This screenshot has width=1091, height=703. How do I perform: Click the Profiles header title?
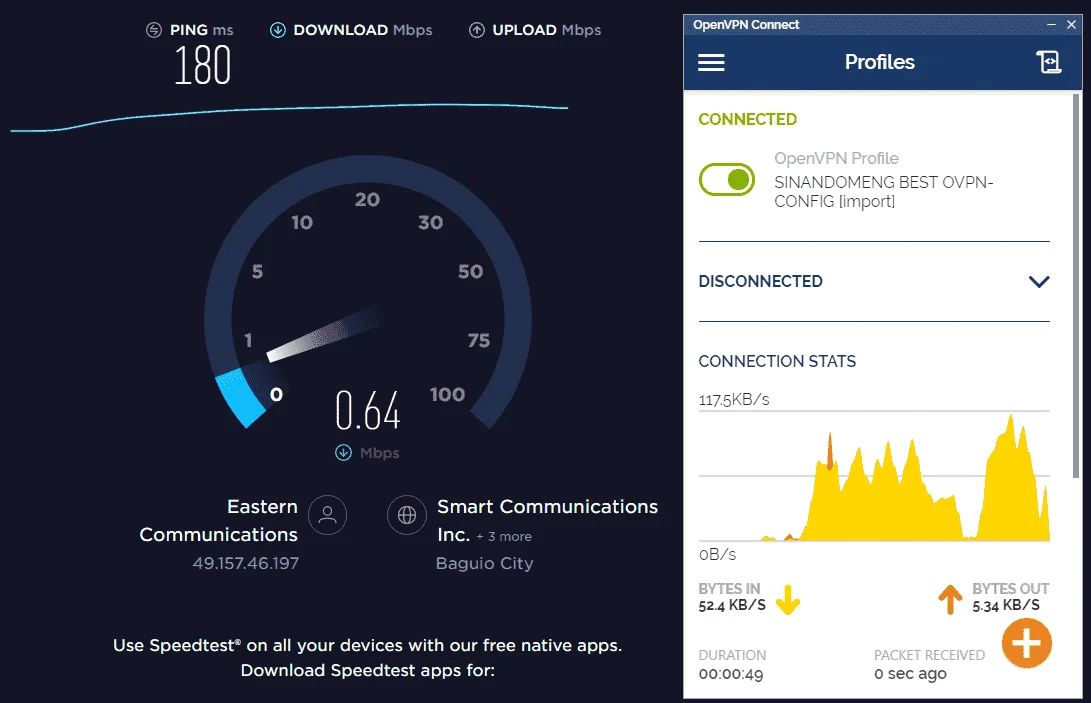879,62
